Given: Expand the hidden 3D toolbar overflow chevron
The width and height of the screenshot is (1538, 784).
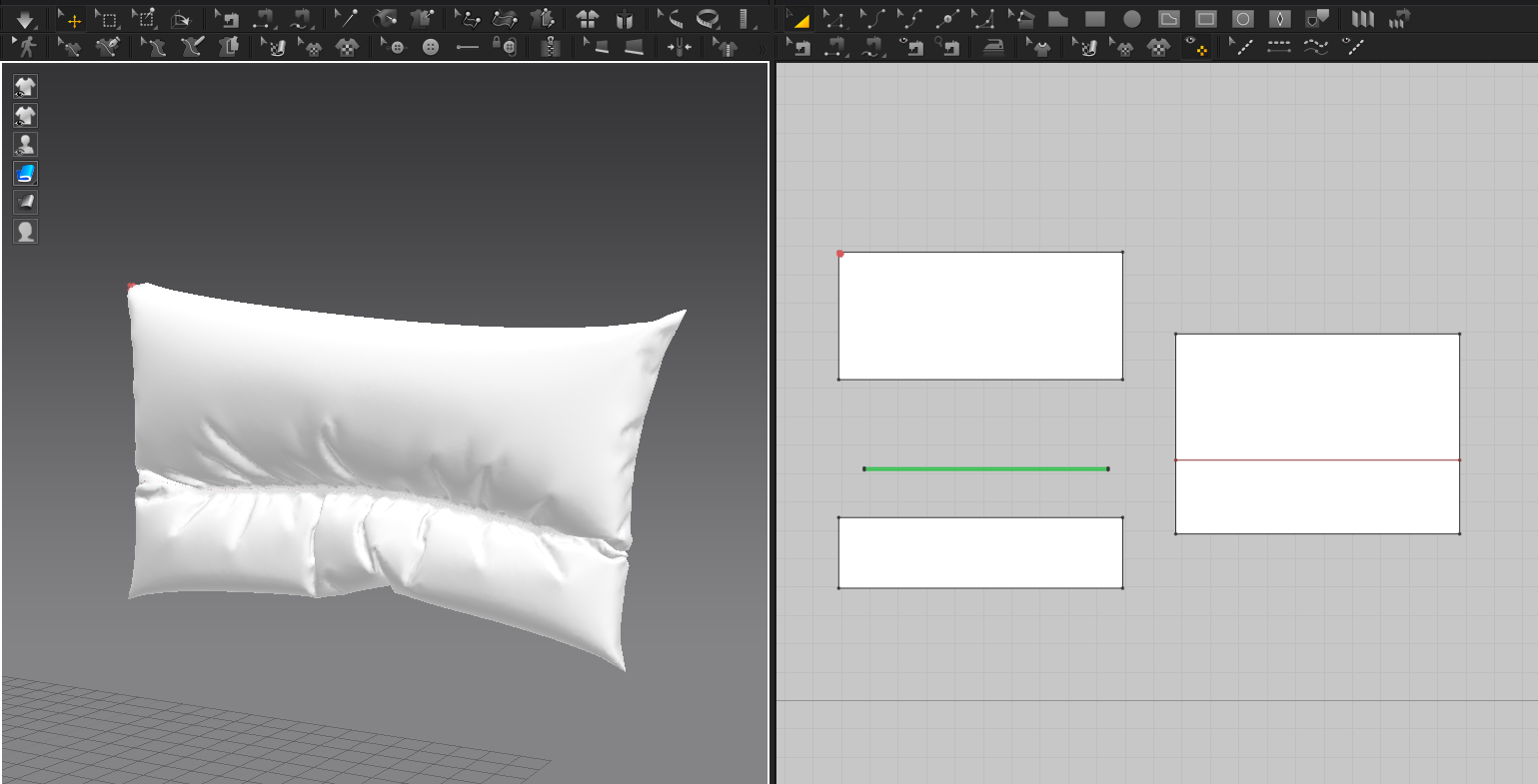Looking at the screenshot, I should 763,47.
